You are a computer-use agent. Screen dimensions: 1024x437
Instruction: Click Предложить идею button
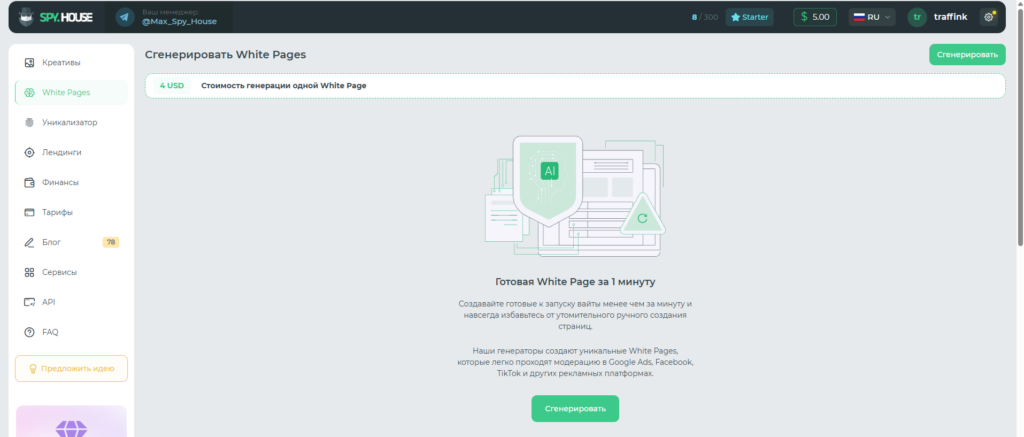71,368
